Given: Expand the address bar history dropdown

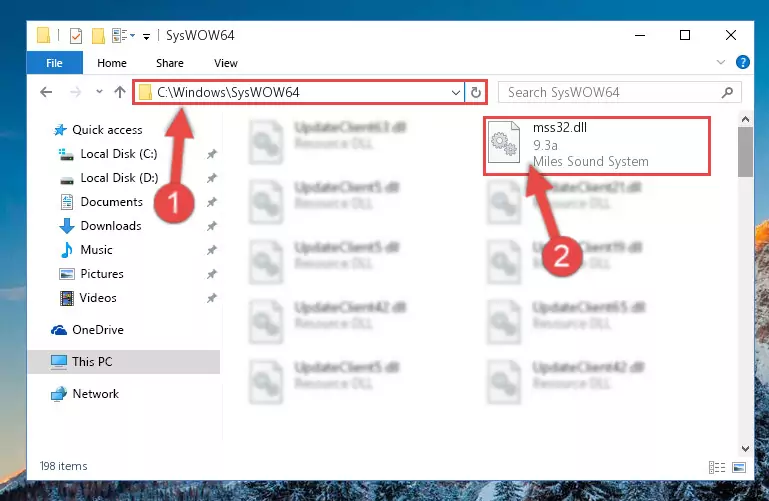Looking at the screenshot, I should [x=456, y=92].
